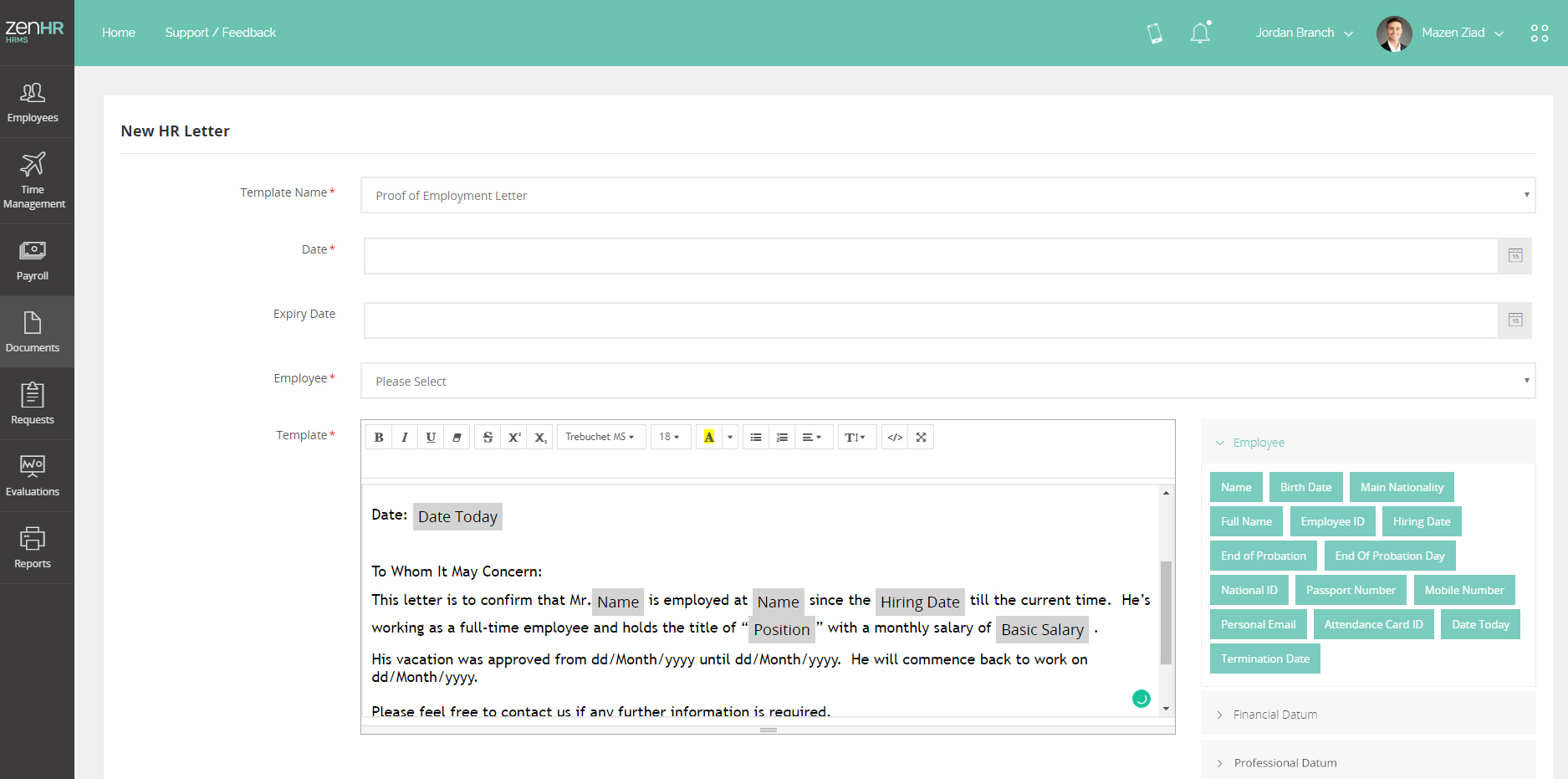This screenshot has width=1568, height=779.
Task: Click the ZenHR logo
Action: coord(34,31)
